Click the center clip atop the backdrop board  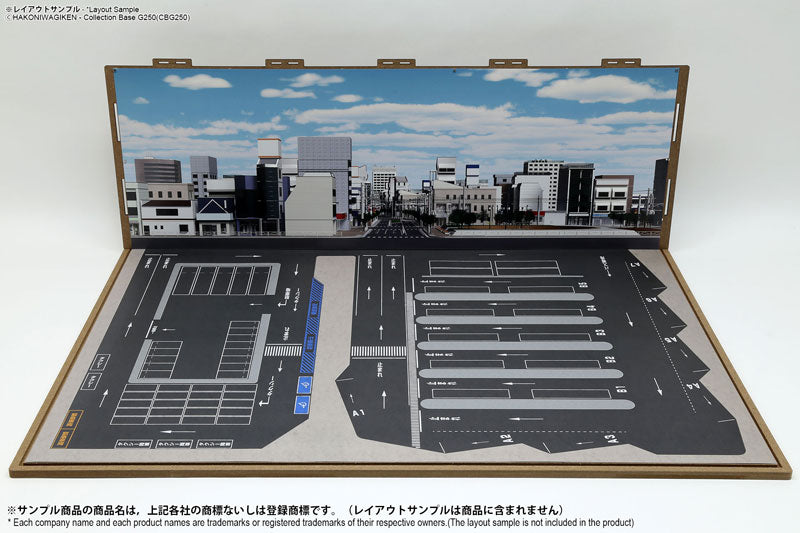point(395,63)
